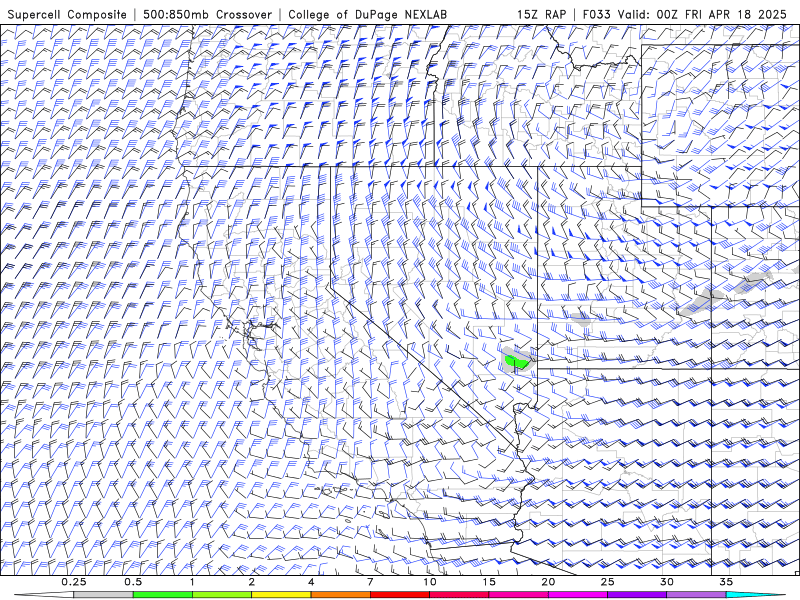The width and height of the screenshot is (800, 600).
Task: Click the '2' legend value
Action: coord(252,582)
